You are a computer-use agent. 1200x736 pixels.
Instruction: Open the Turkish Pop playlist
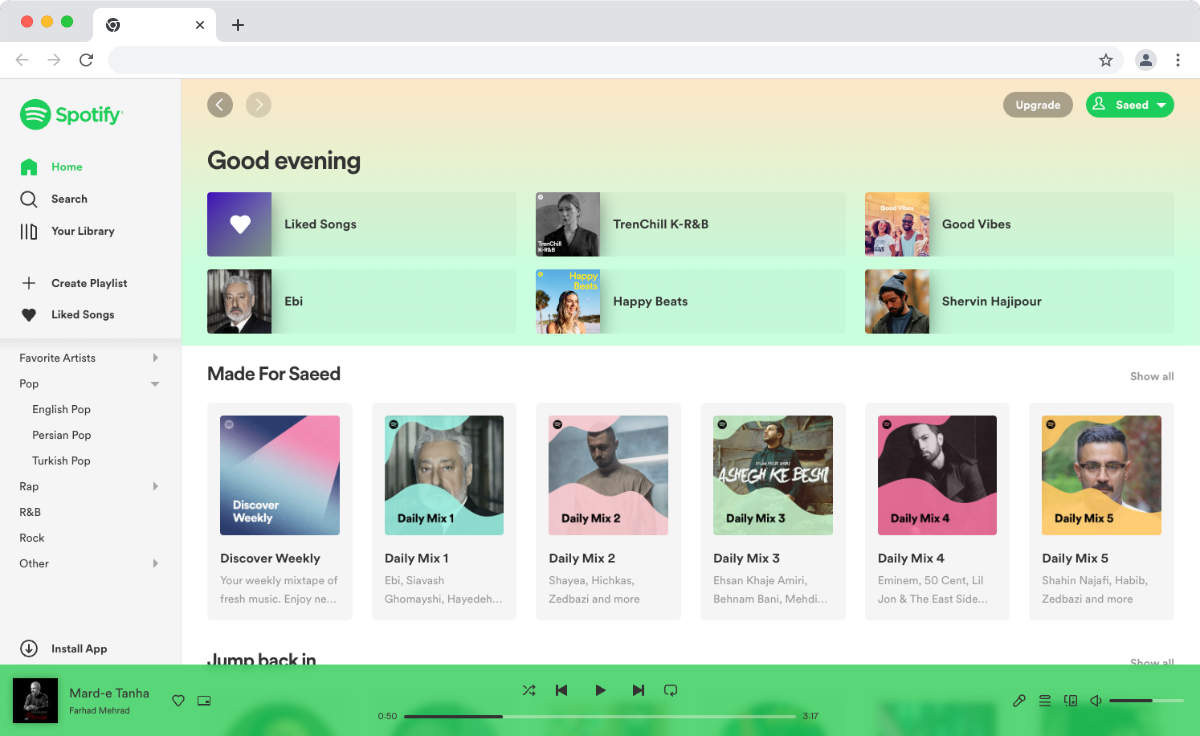(x=61, y=461)
